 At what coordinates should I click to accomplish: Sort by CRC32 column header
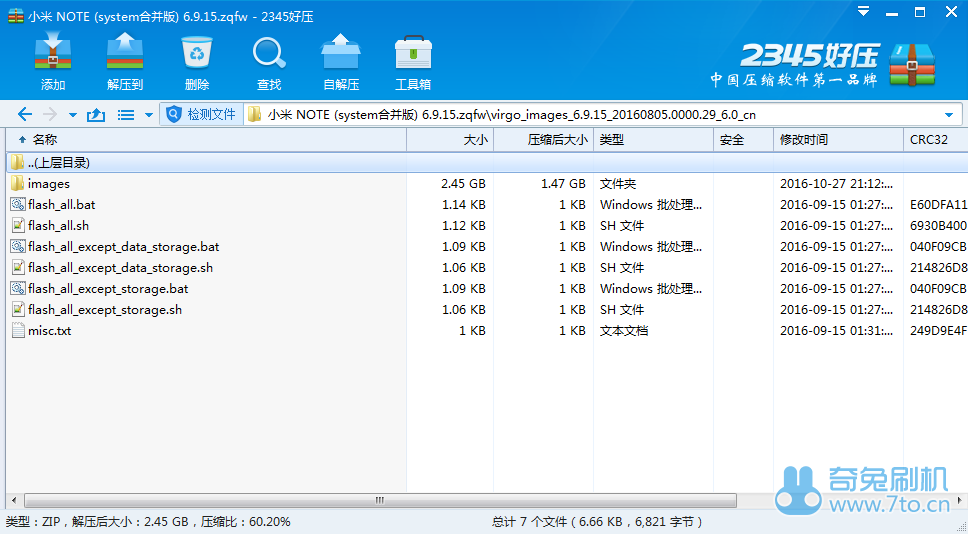(x=935, y=140)
